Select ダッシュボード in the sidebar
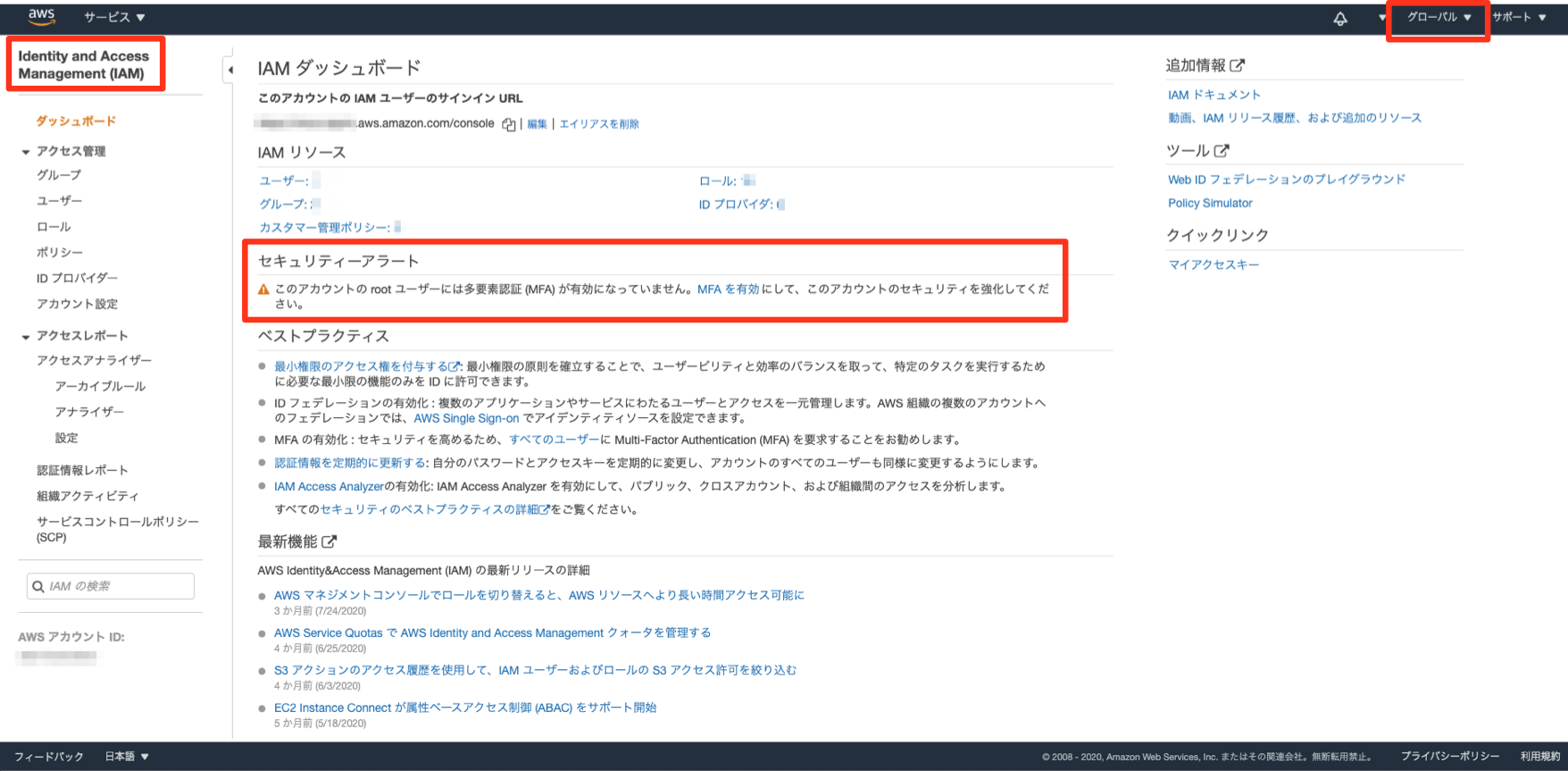This screenshot has width=1568, height=771. pyautogui.click(x=76, y=121)
